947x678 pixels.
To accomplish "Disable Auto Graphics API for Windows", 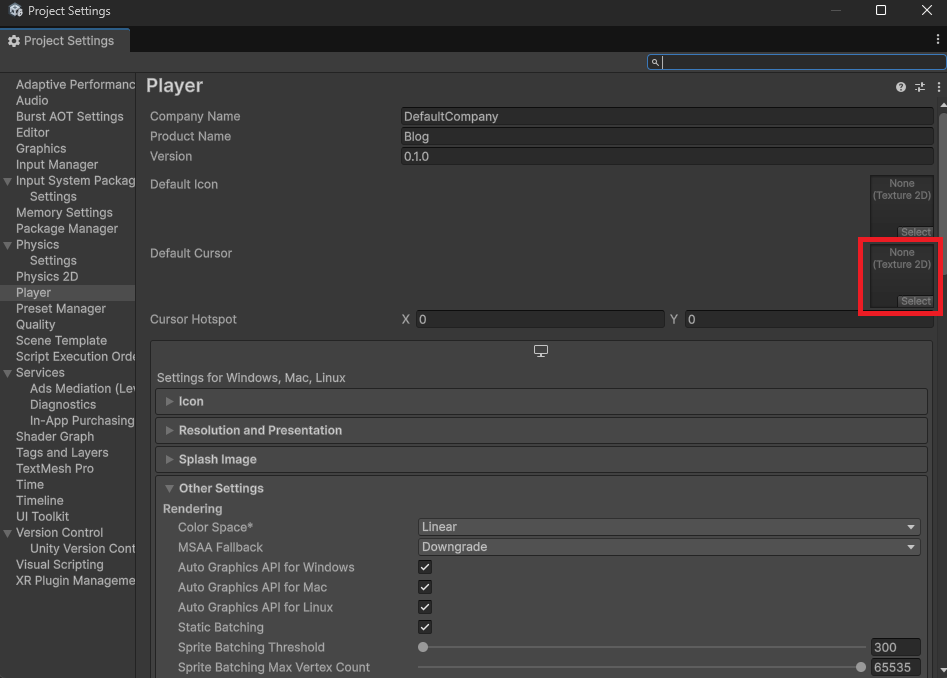I will tap(425, 567).
